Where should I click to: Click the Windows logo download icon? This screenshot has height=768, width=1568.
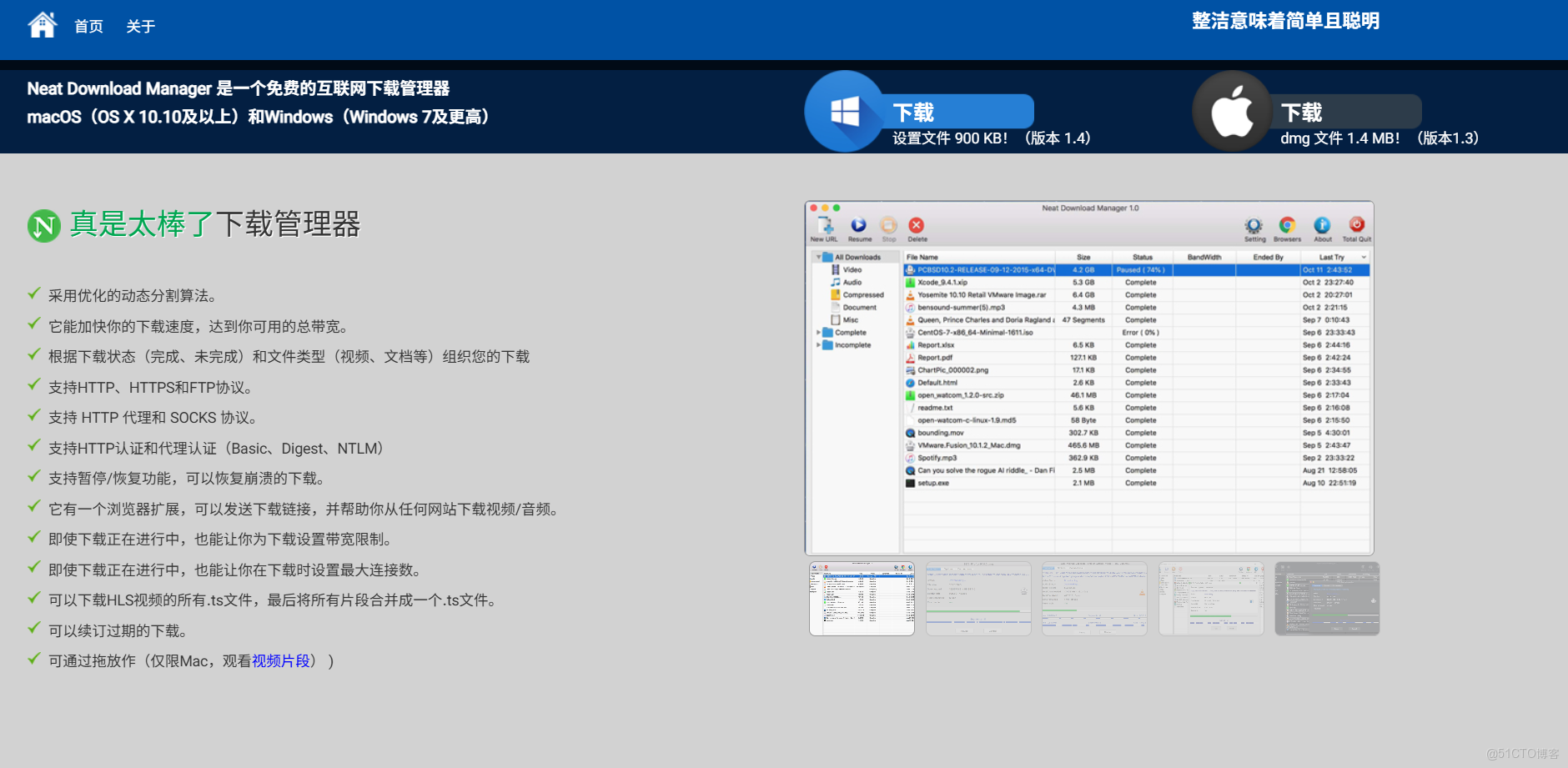[845, 111]
